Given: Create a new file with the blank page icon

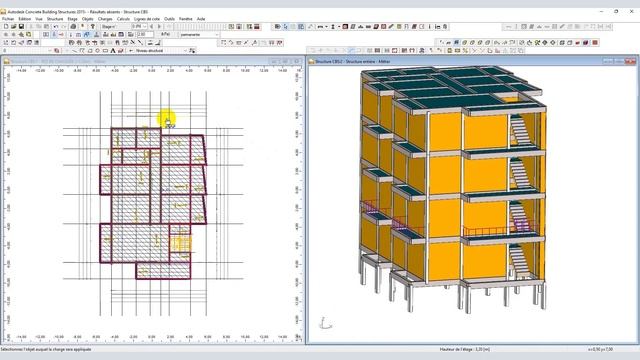Looking at the screenshot, I should pos(6,27).
